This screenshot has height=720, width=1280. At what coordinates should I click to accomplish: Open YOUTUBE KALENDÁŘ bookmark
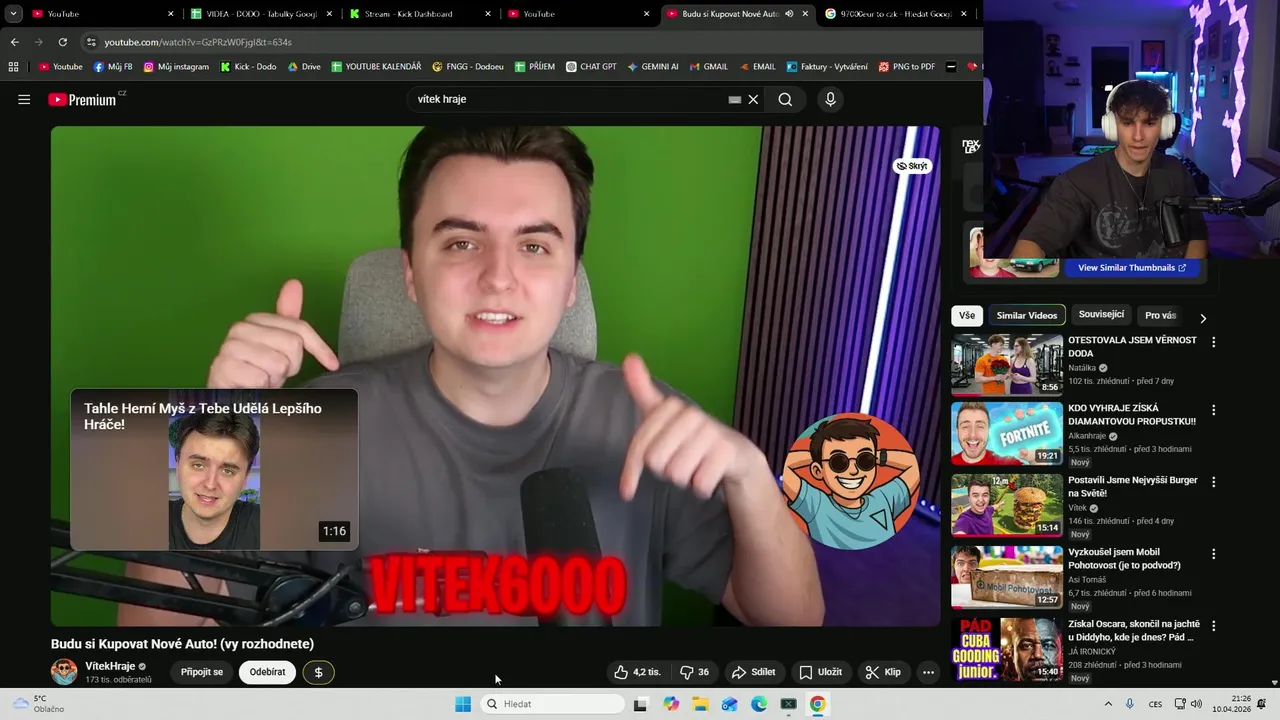point(376,67)
